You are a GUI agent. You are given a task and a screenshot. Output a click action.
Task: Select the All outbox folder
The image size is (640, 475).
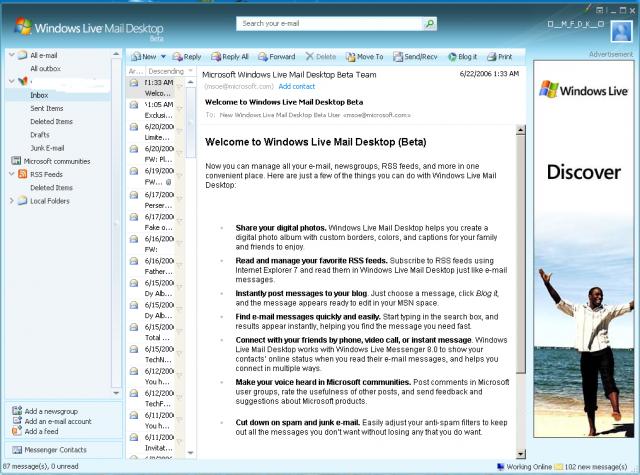click(45, 69)
